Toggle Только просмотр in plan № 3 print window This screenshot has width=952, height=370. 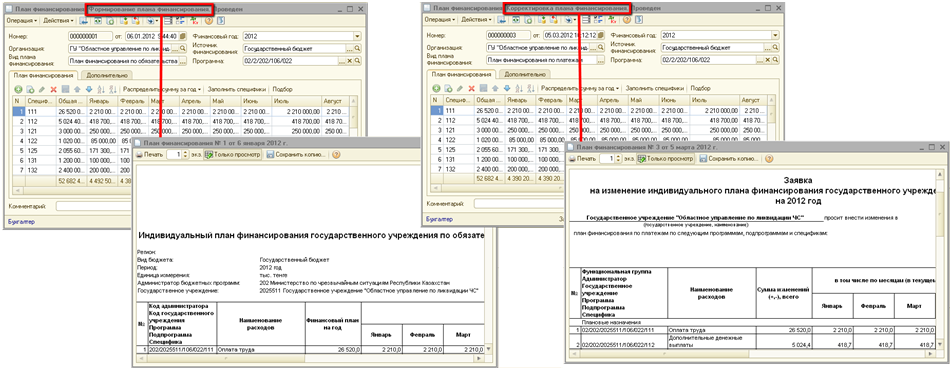pyautogui.click(x=665, y=158)
